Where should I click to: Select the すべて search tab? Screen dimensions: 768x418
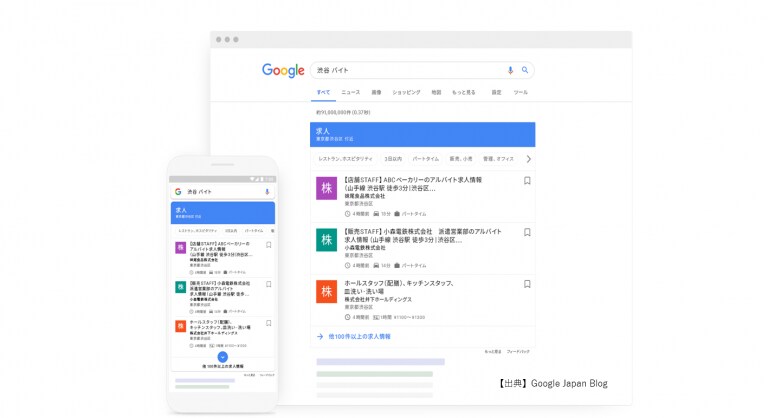323,92
